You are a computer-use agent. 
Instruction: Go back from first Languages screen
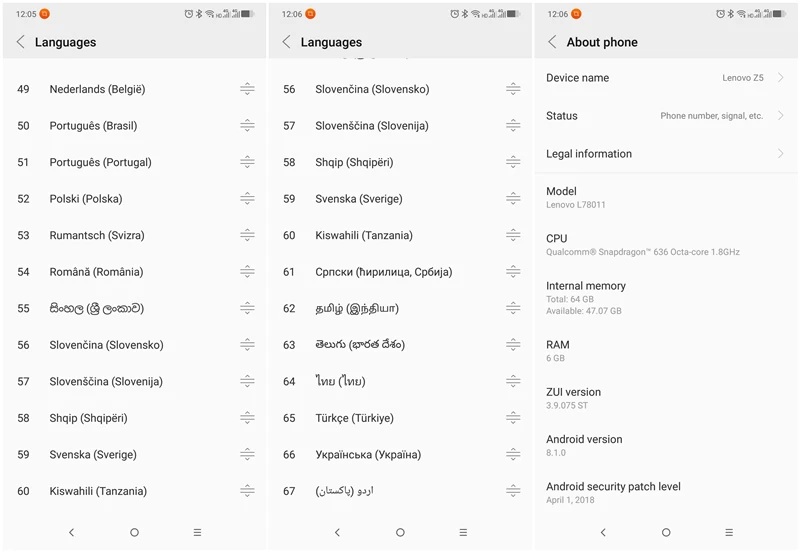[21, 42]
